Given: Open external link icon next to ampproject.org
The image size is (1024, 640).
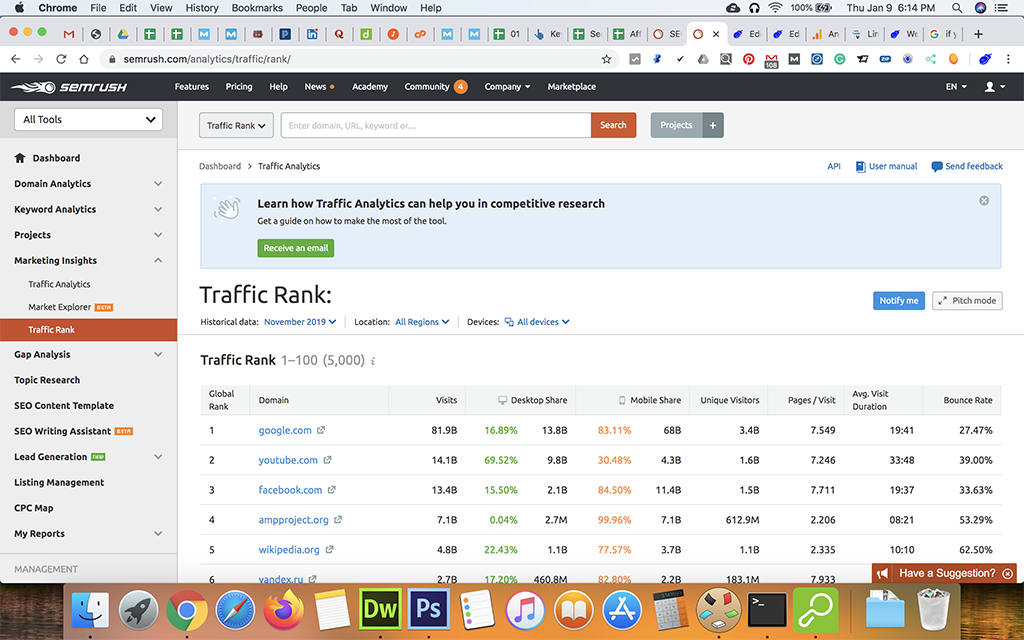Looking at the screenshot, I should pos(338,520).
